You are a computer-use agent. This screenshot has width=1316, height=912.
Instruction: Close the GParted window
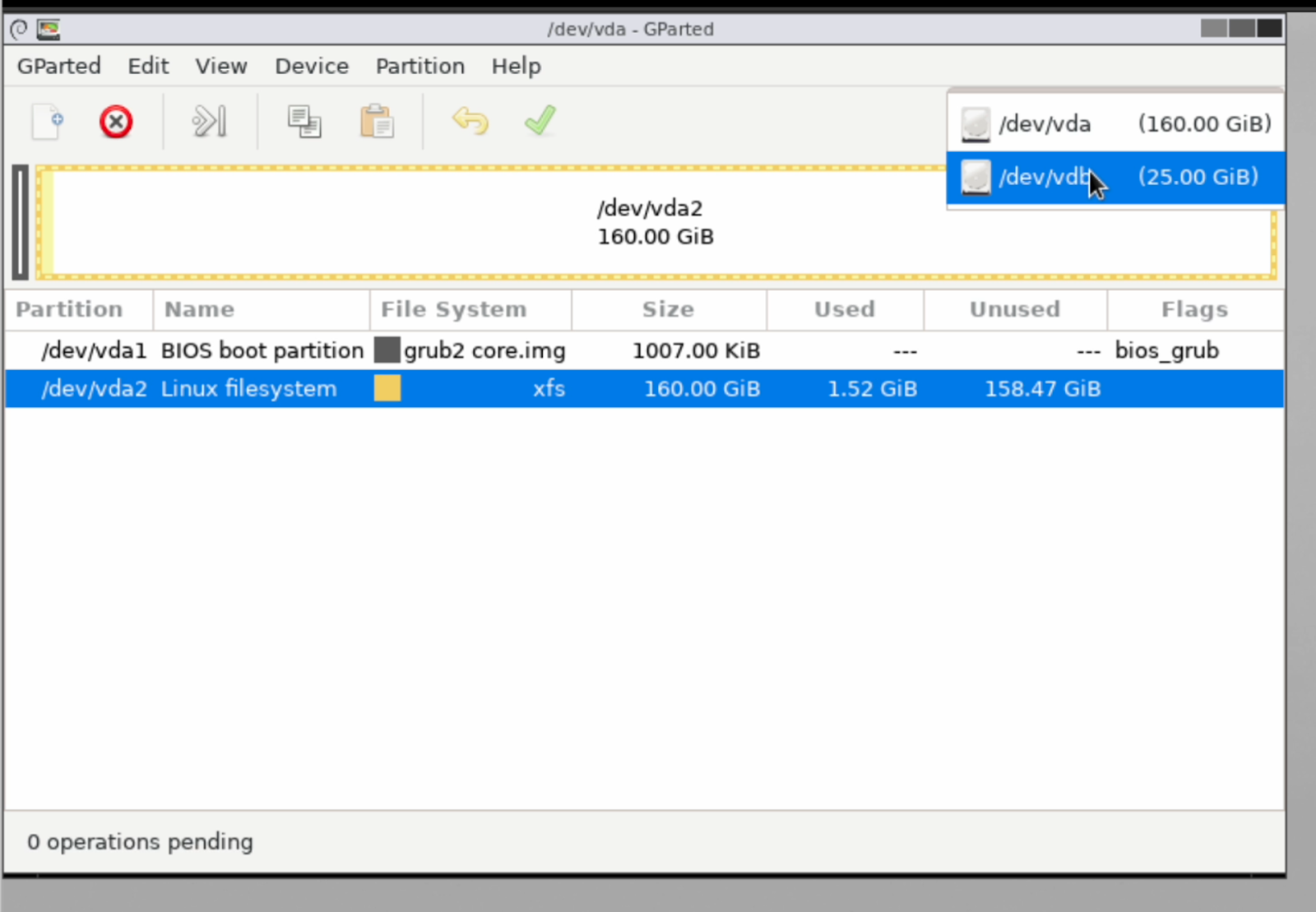coord(1269,29)
